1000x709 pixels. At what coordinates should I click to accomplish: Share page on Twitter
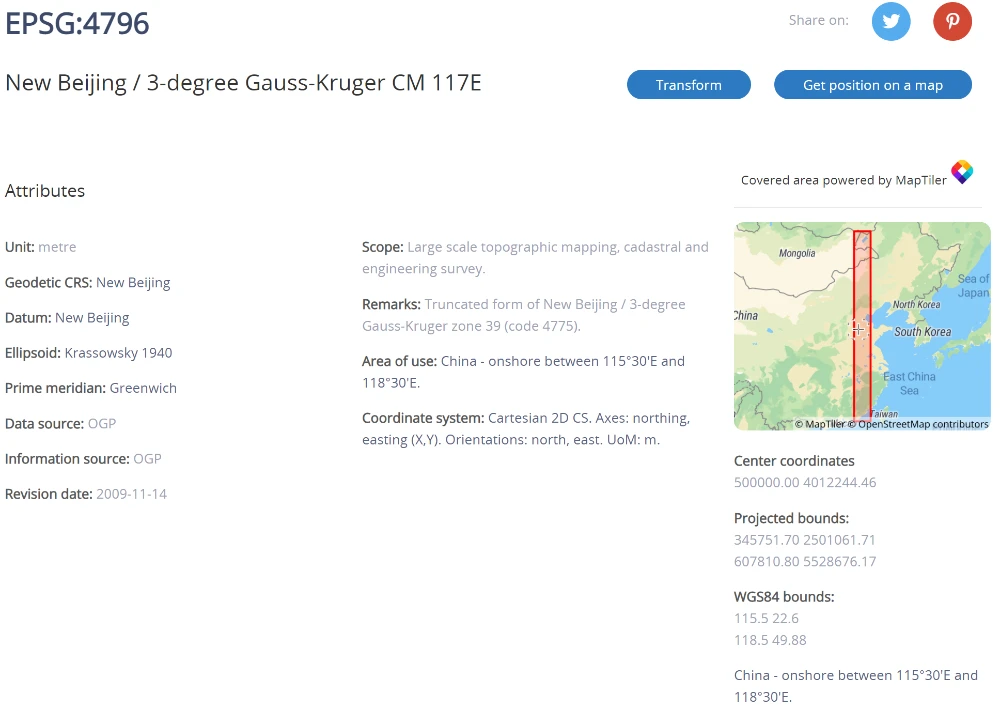pos(891,21)
